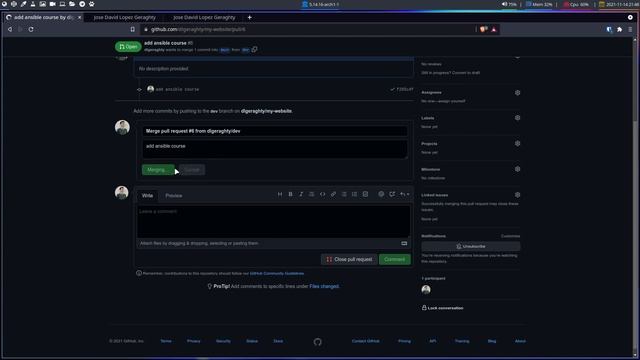
Task: Insert a heading in the comment toolbar
Action: pos(280,194)
